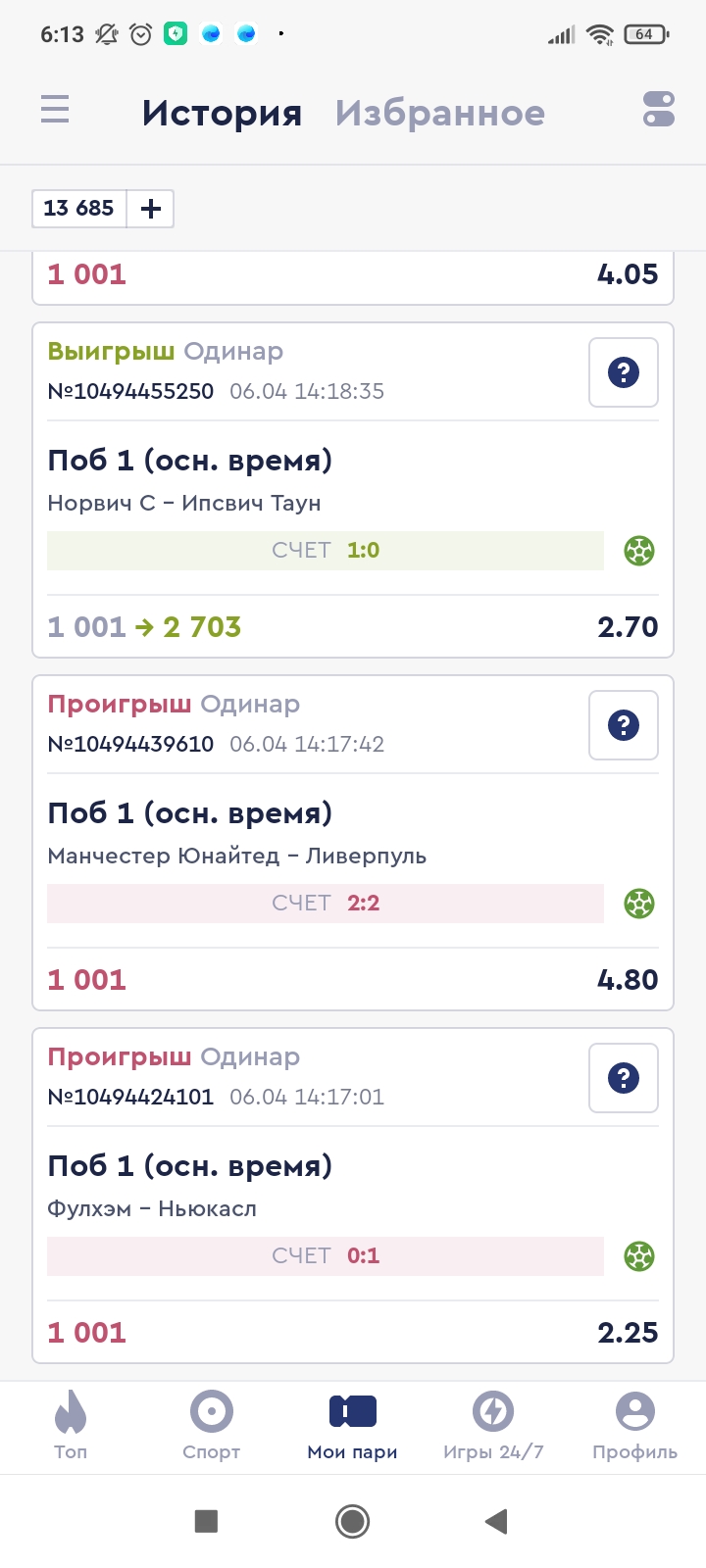Open the Мои пари tab

tap(353, 1427)
